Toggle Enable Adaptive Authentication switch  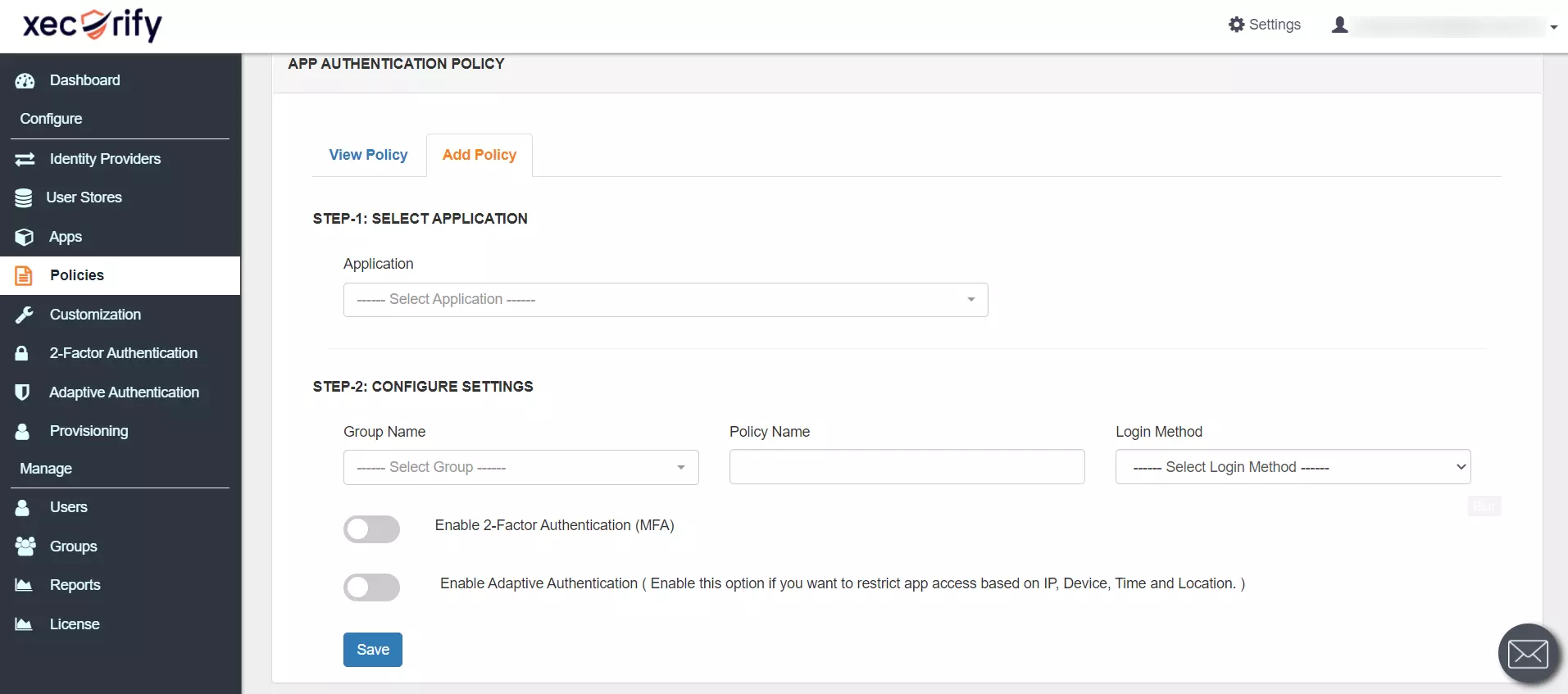coord(371,587)
